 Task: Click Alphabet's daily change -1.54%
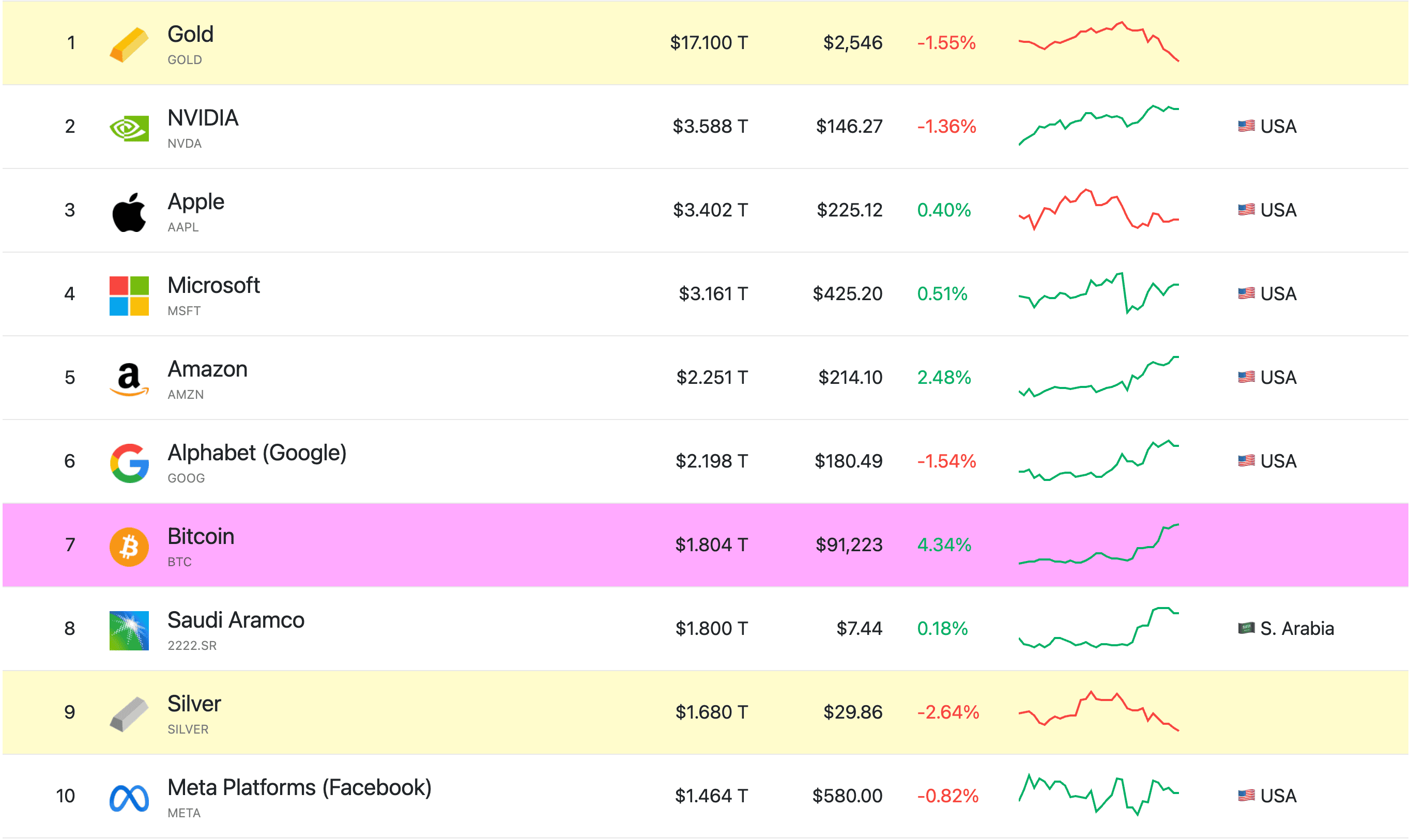[947, 461]
